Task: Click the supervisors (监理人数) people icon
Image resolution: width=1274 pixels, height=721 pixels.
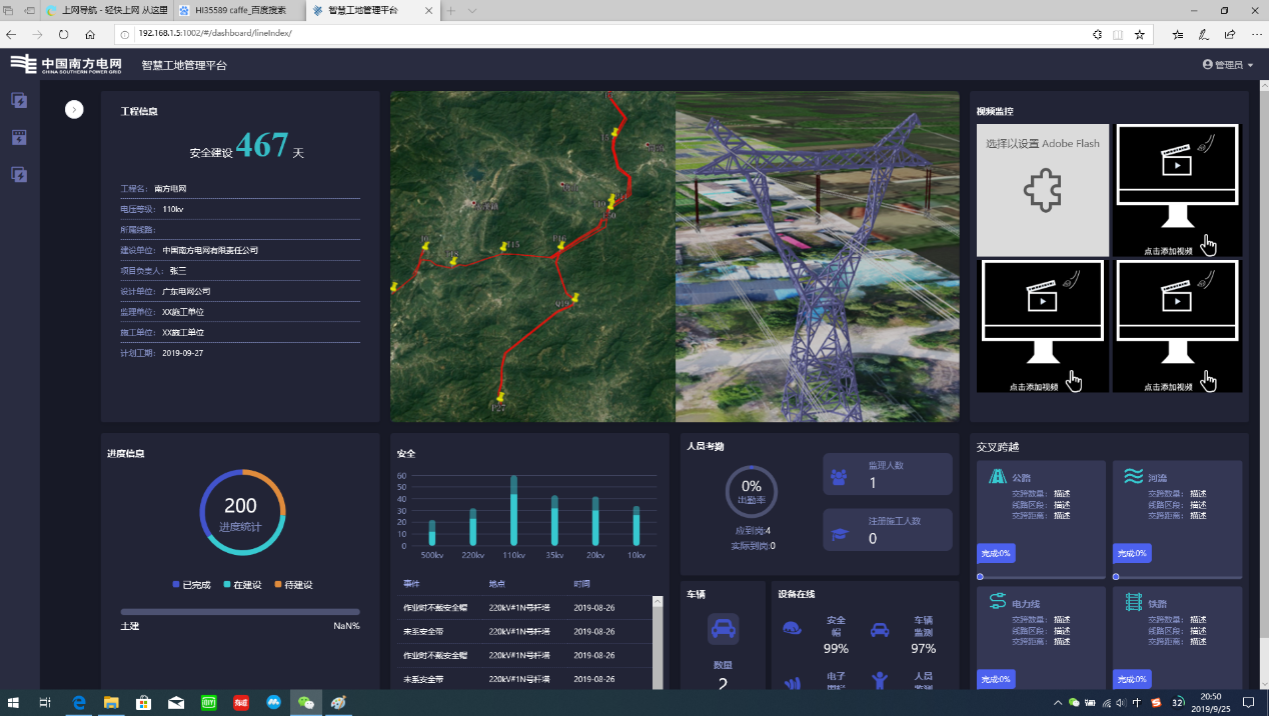Action: coord(839,477)
